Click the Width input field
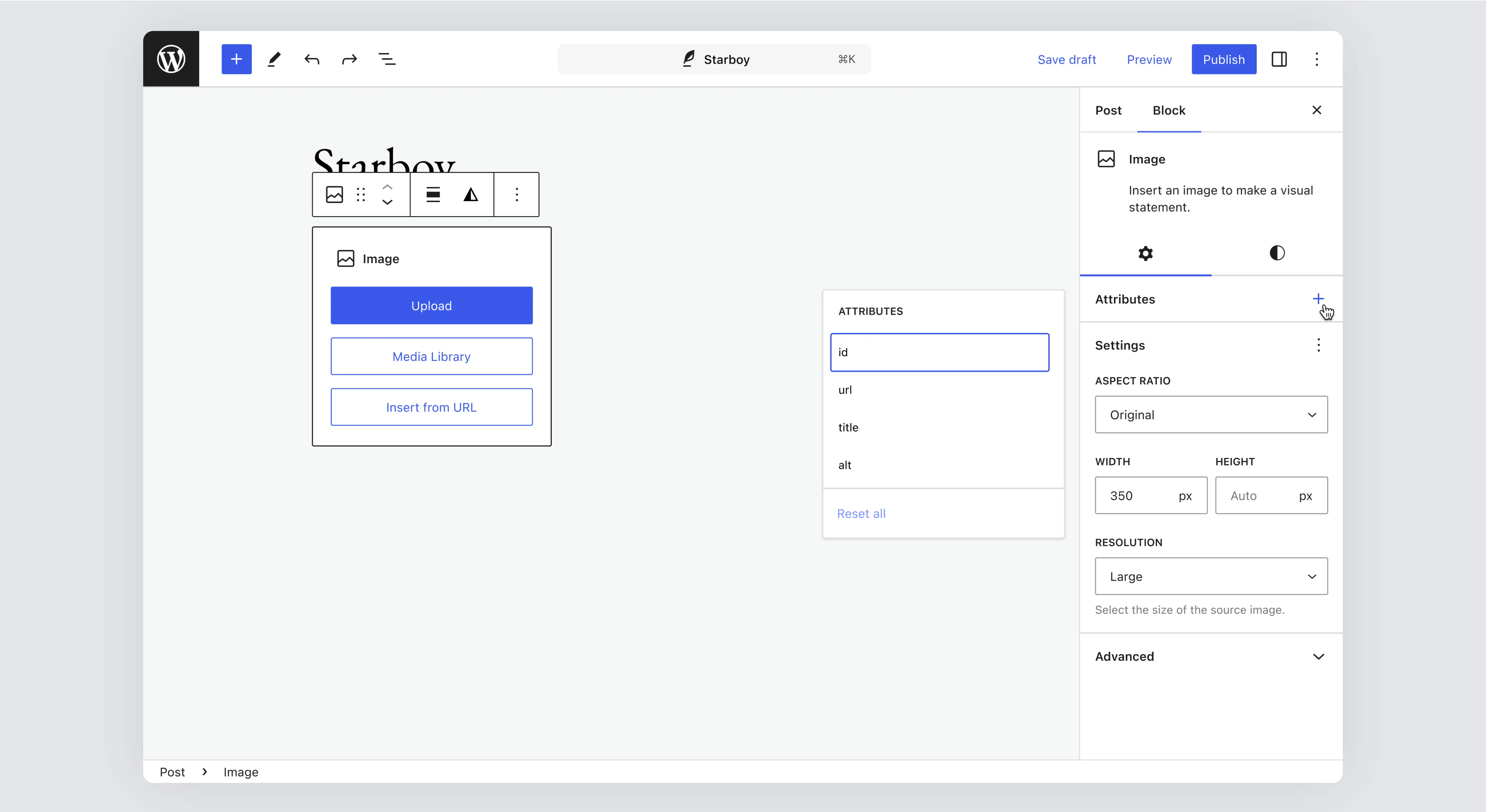This screenshot has width=1486, height=812. 1136,495
